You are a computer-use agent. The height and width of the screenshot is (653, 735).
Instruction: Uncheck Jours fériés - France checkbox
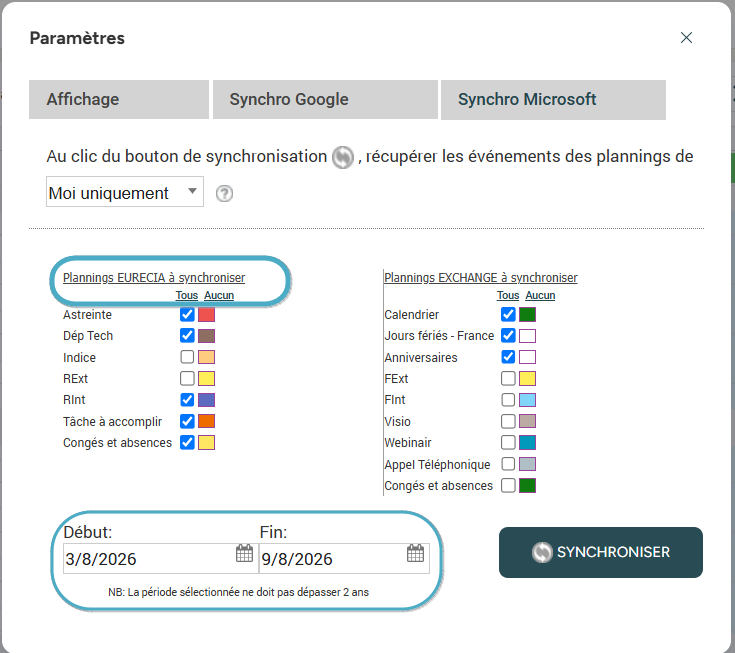pos(508,336)
